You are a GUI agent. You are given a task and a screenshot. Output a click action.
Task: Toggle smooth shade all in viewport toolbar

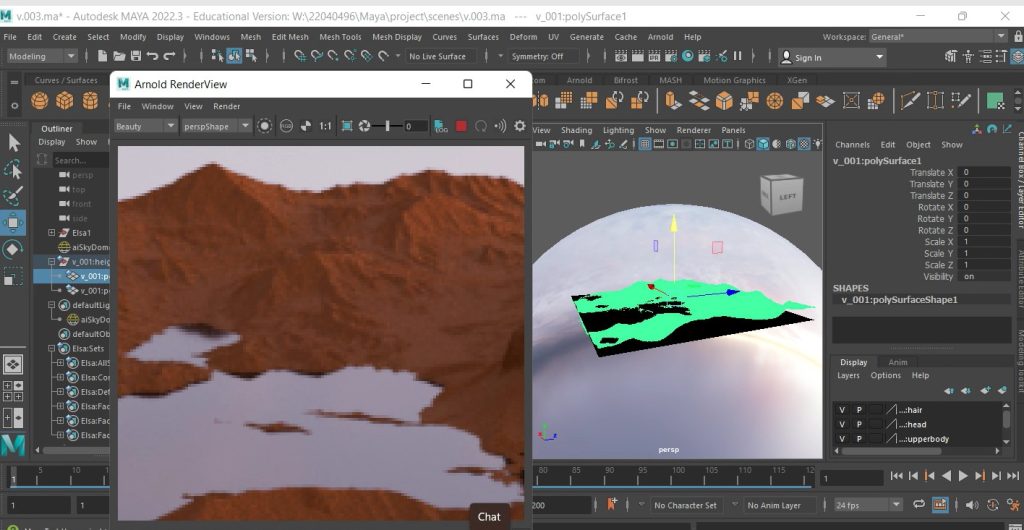pyautogui.click(x=763, y=144)
